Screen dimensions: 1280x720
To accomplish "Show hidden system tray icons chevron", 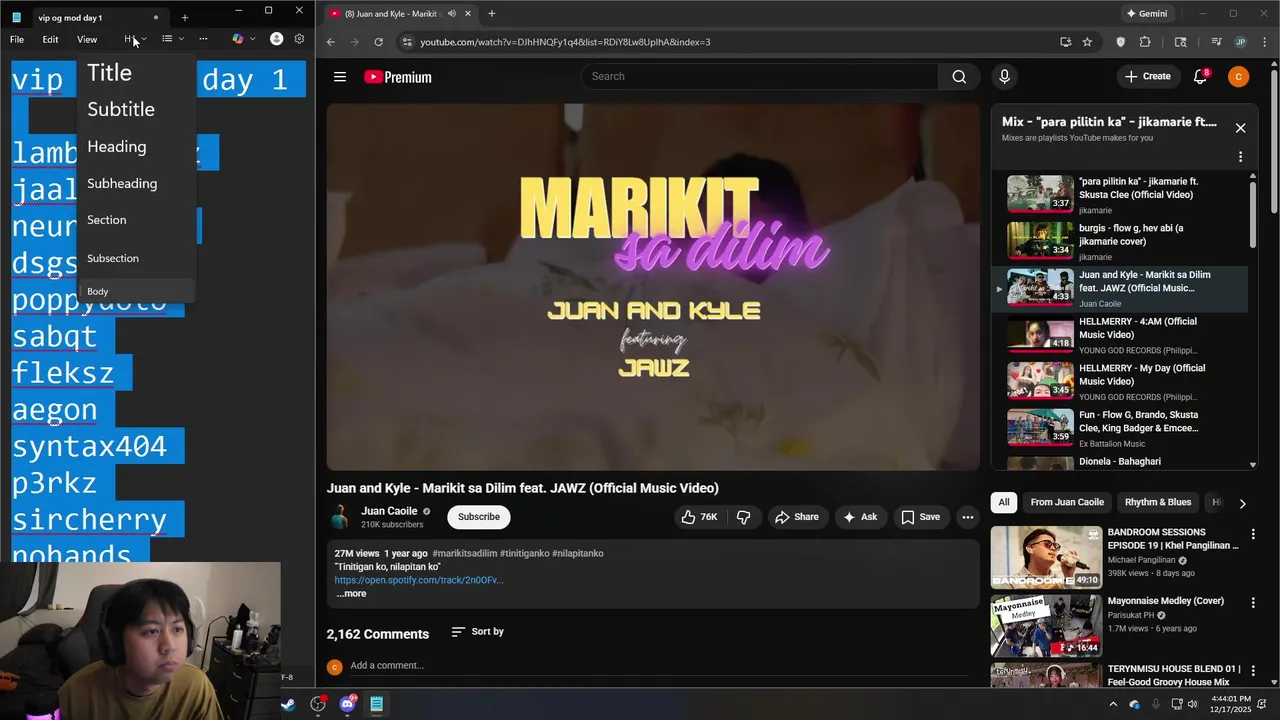I will (1112, 704).
